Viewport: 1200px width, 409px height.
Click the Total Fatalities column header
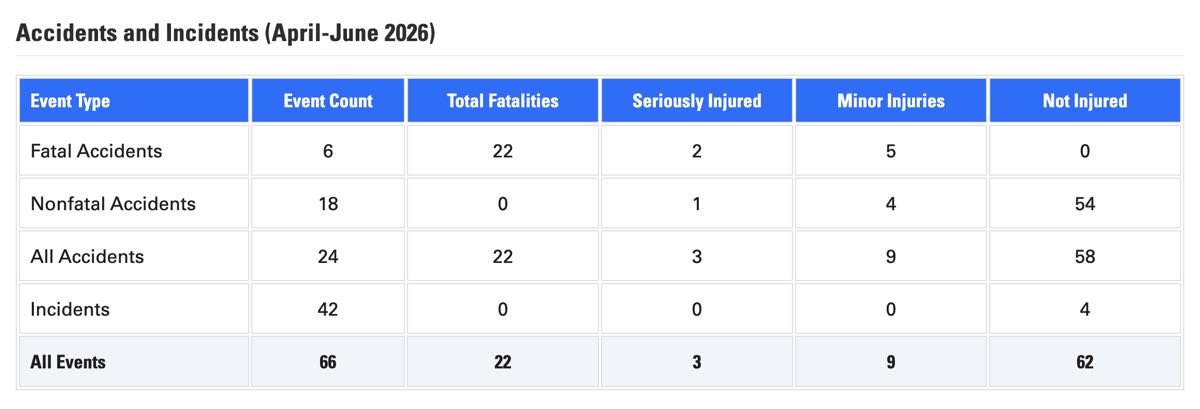click(x=502, y=100)
